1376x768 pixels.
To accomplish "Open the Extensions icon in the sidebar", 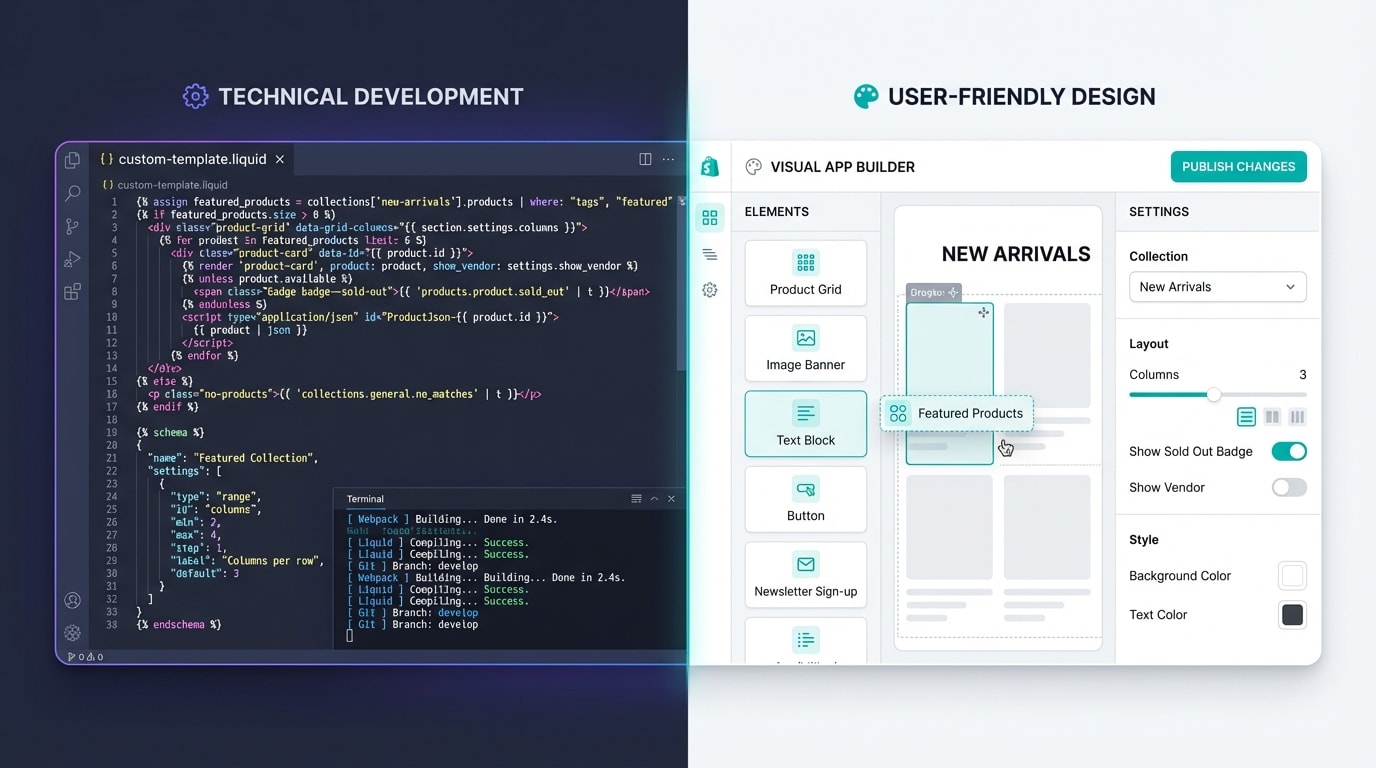I will [x=72, y=291].
